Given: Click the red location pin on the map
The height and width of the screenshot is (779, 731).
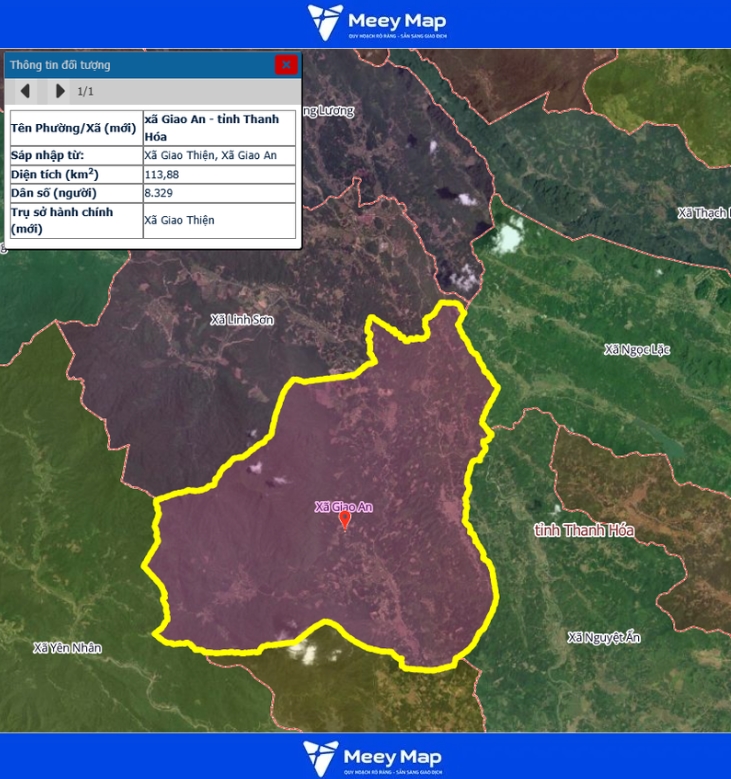Looking at the screenshot, I should pyautogui.click(x=345, y=519).
